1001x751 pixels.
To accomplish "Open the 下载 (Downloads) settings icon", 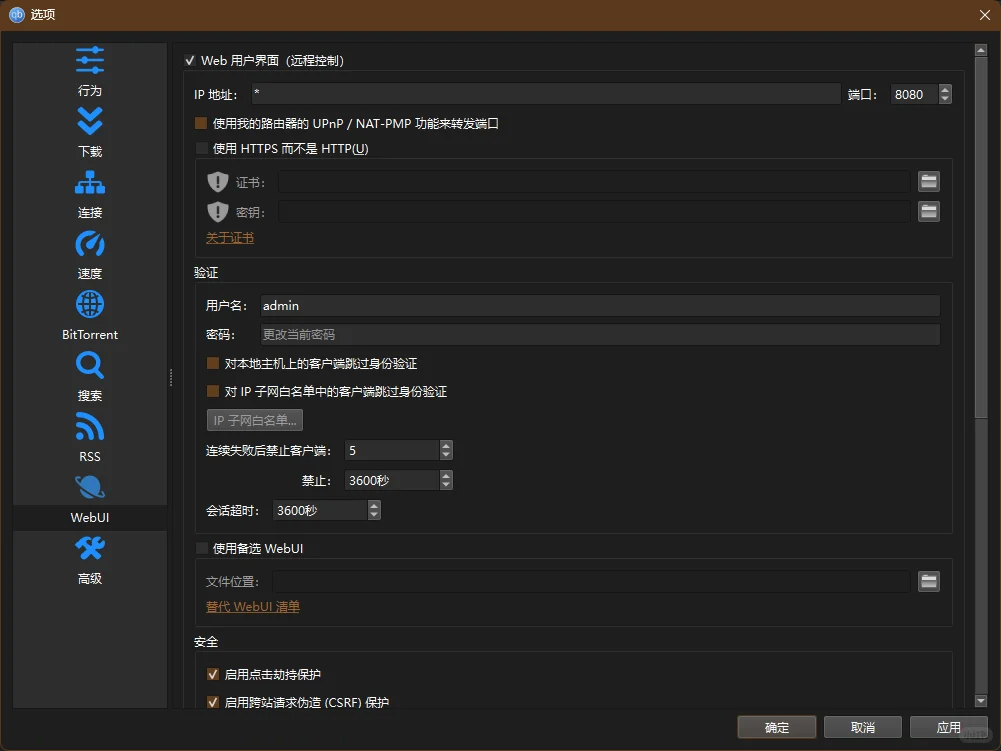I will coord(89,121).
